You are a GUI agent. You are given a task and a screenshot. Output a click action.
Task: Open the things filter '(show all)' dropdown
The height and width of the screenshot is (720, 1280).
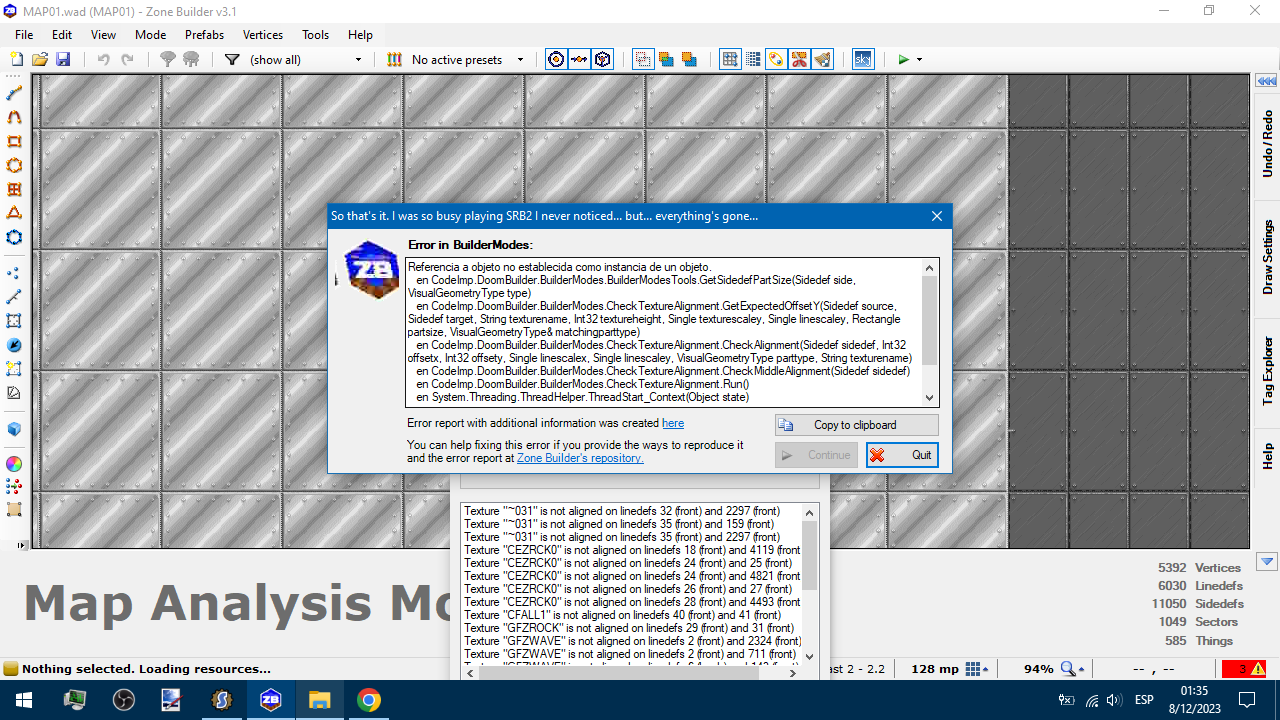306,60
